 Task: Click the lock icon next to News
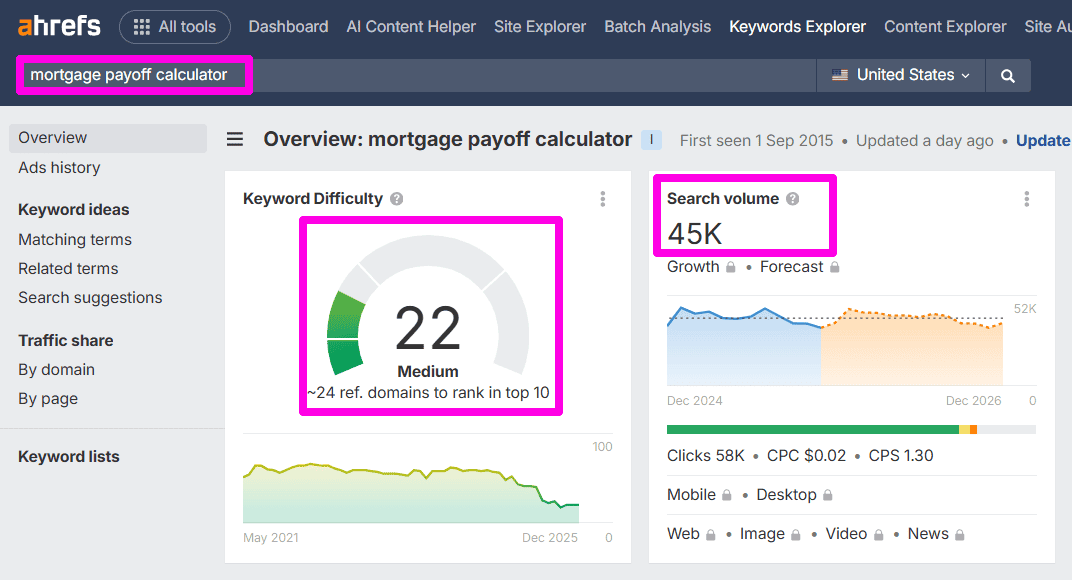click(x=961, y=534)
